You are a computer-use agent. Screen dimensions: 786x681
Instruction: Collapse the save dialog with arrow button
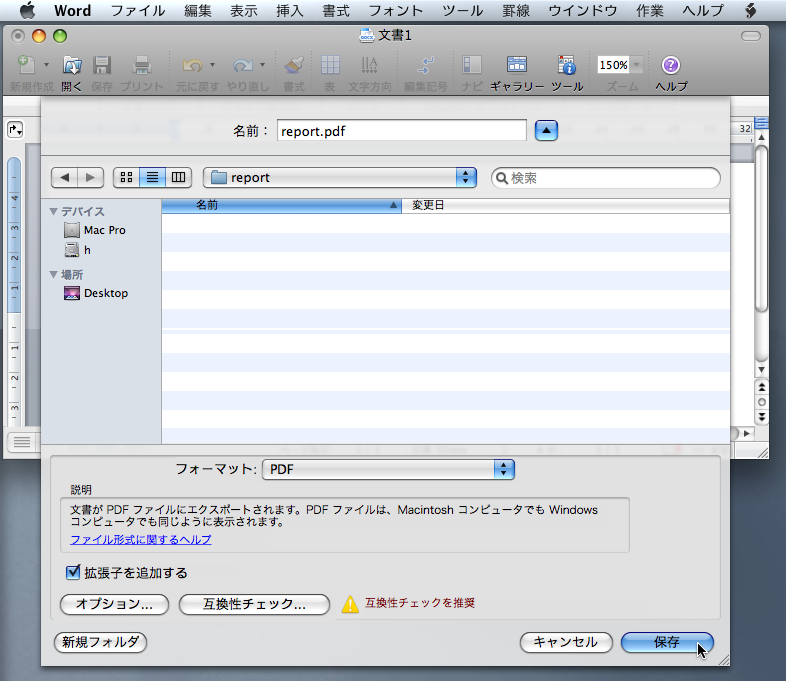546,130
